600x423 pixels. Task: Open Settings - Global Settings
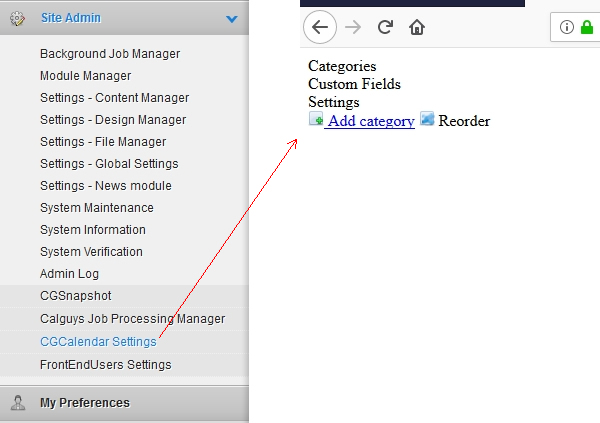[x=109, y=164]
